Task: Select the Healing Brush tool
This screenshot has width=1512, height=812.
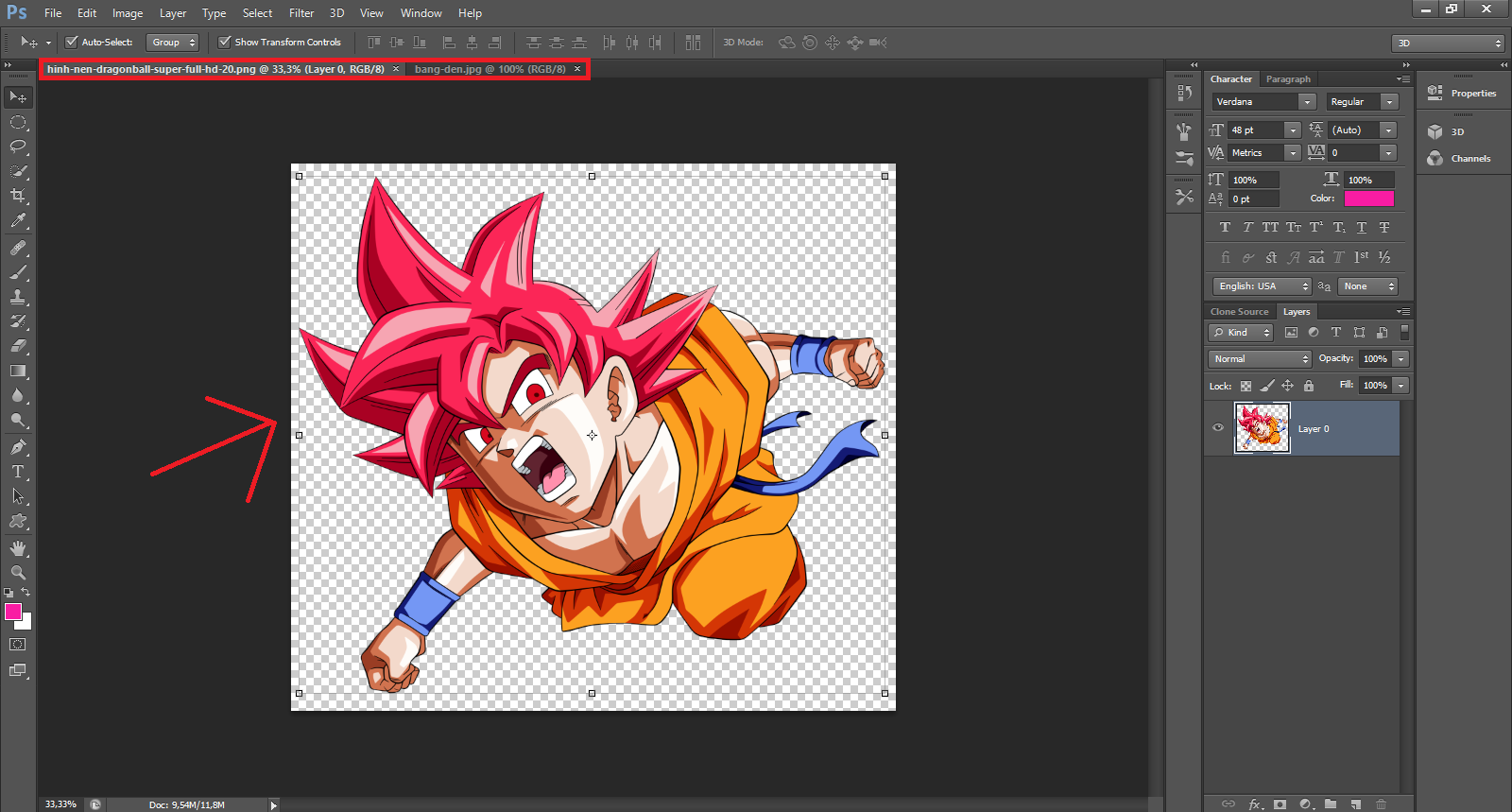Action: pos(18,248)
